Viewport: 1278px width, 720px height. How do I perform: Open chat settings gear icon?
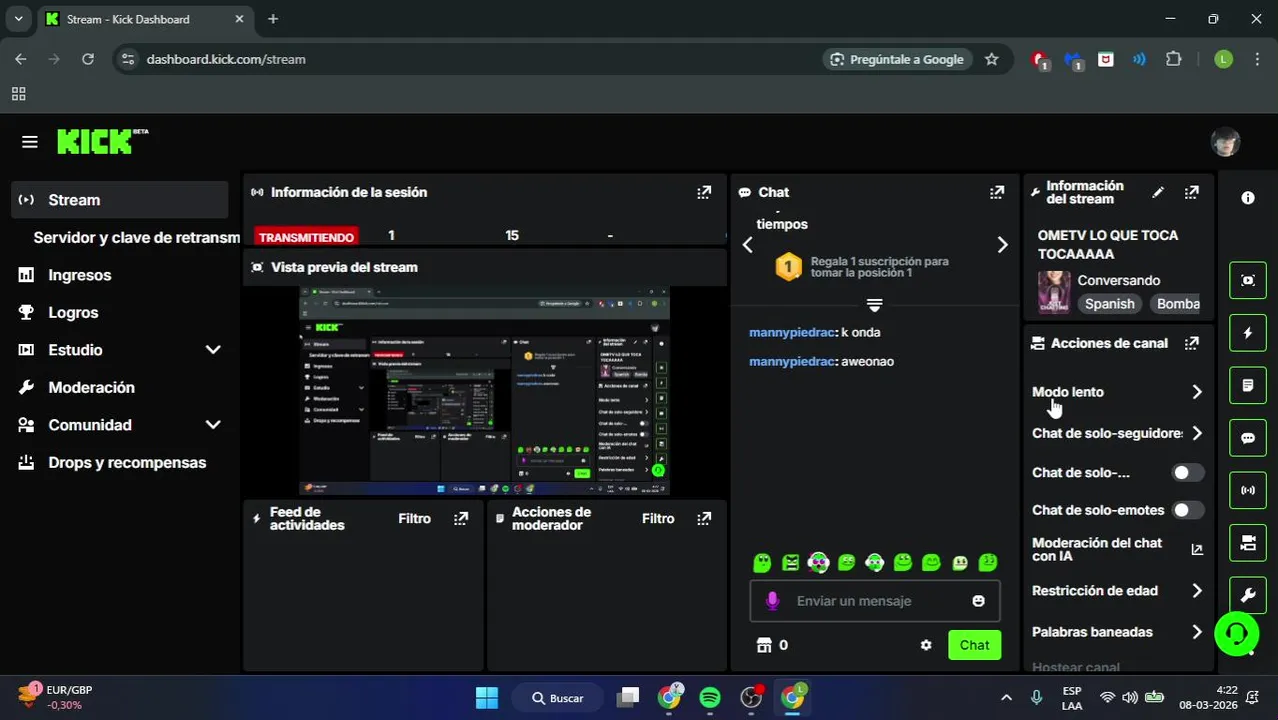(x=926, y=645)
